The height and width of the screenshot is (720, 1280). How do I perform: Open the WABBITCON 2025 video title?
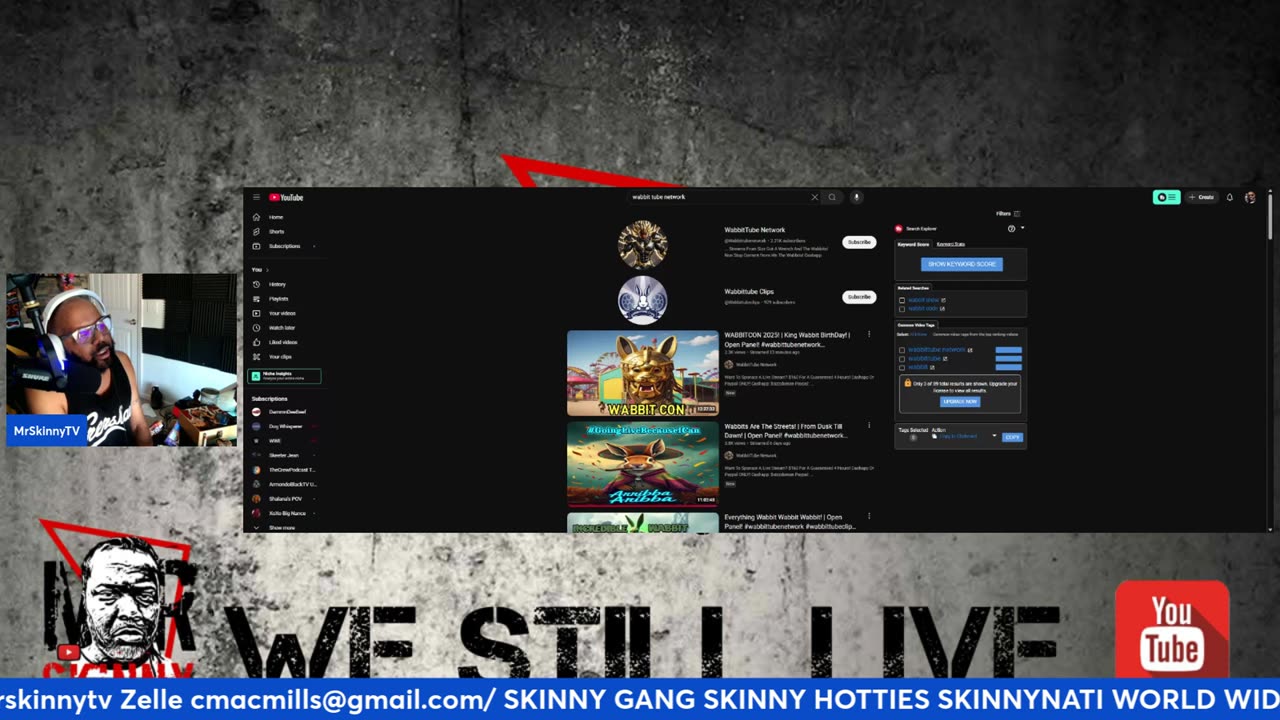tap(787, 339)
